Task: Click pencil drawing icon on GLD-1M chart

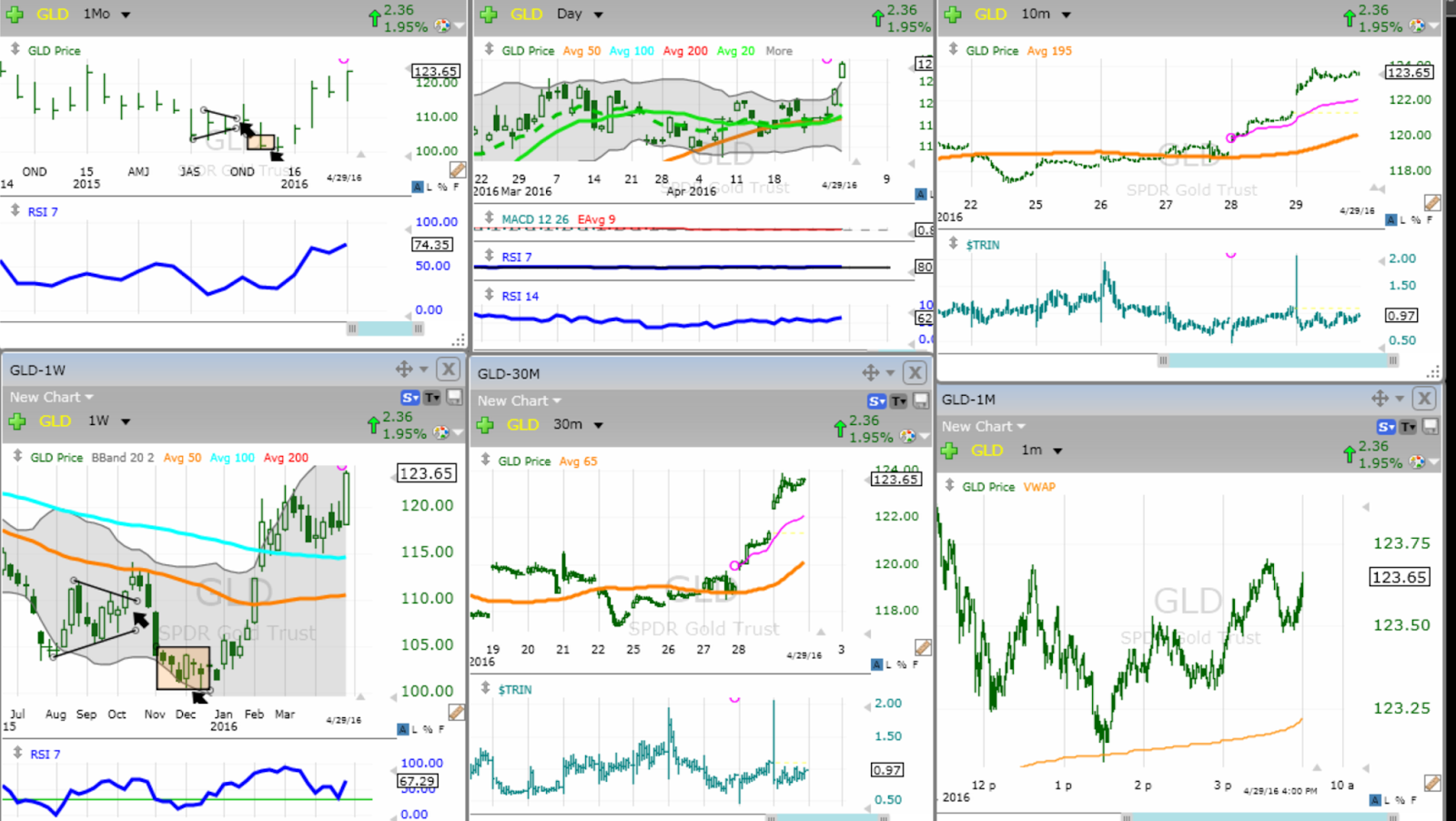Action: click(x=1432, y=783)
